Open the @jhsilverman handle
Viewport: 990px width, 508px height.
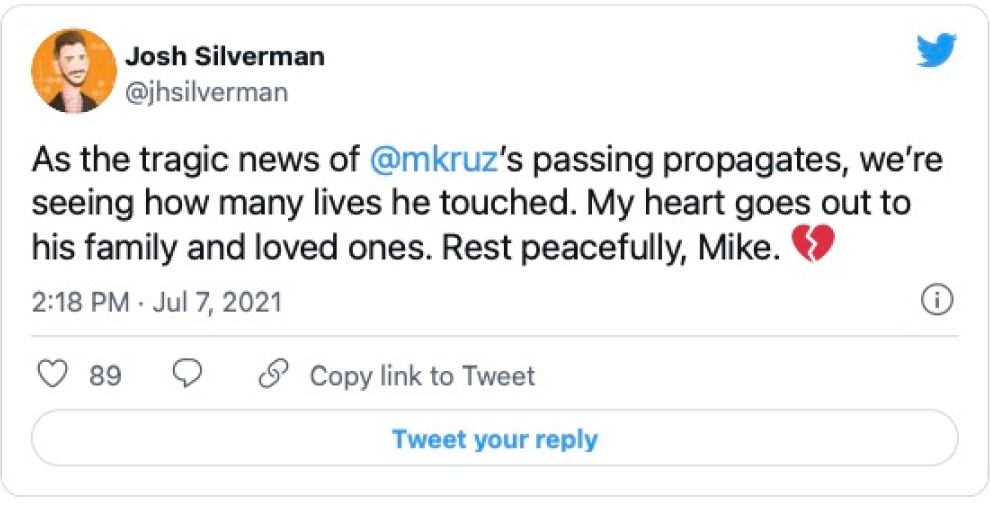coord(206,93)
